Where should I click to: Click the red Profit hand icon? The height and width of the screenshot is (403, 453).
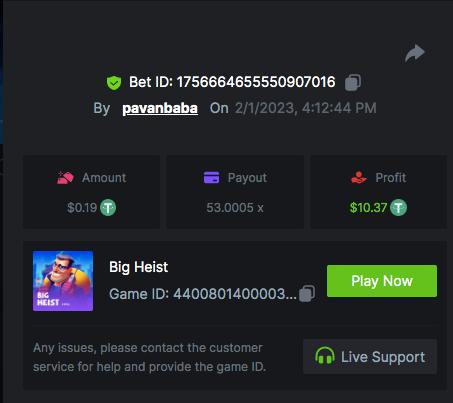359,178
